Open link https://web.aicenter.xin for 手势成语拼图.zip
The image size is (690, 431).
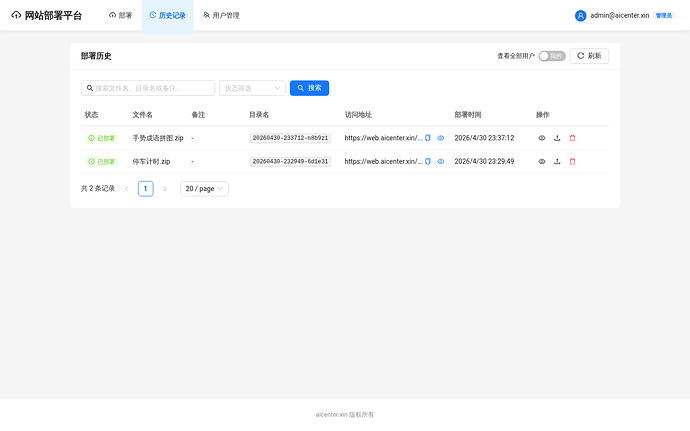point(383,138)
